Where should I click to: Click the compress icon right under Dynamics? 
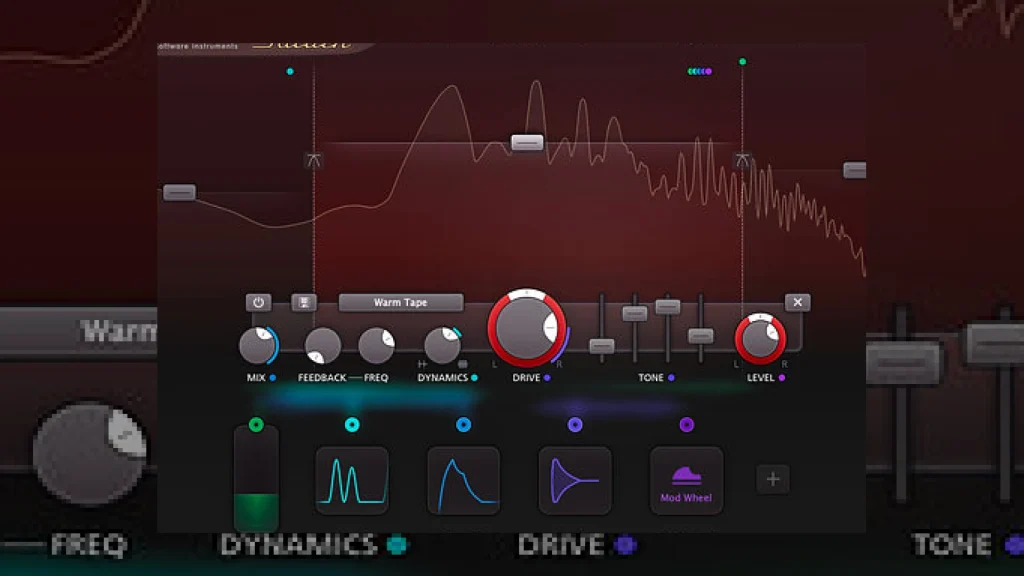(462, 364)
